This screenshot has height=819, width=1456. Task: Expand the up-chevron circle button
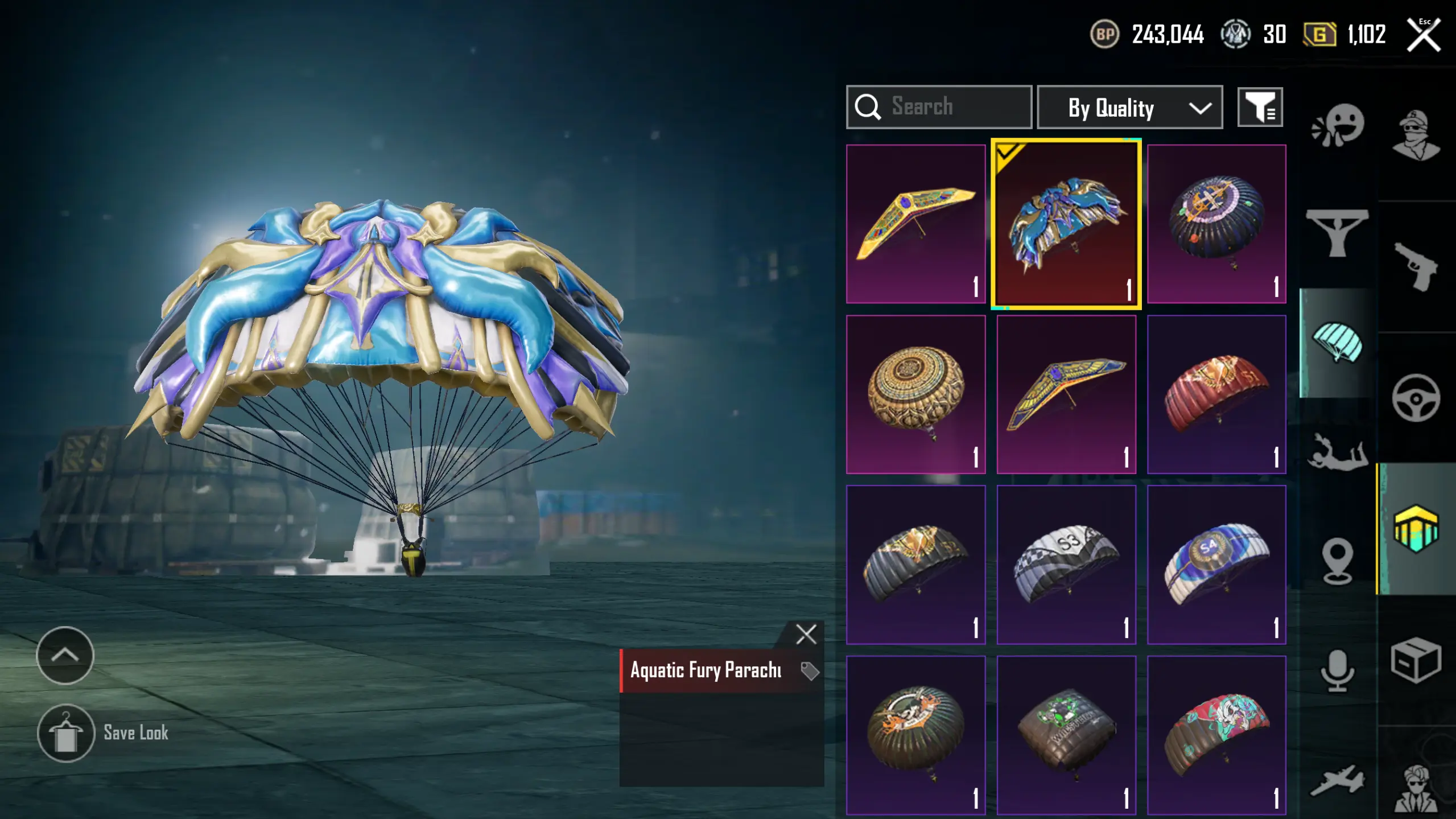coord(65,655)
